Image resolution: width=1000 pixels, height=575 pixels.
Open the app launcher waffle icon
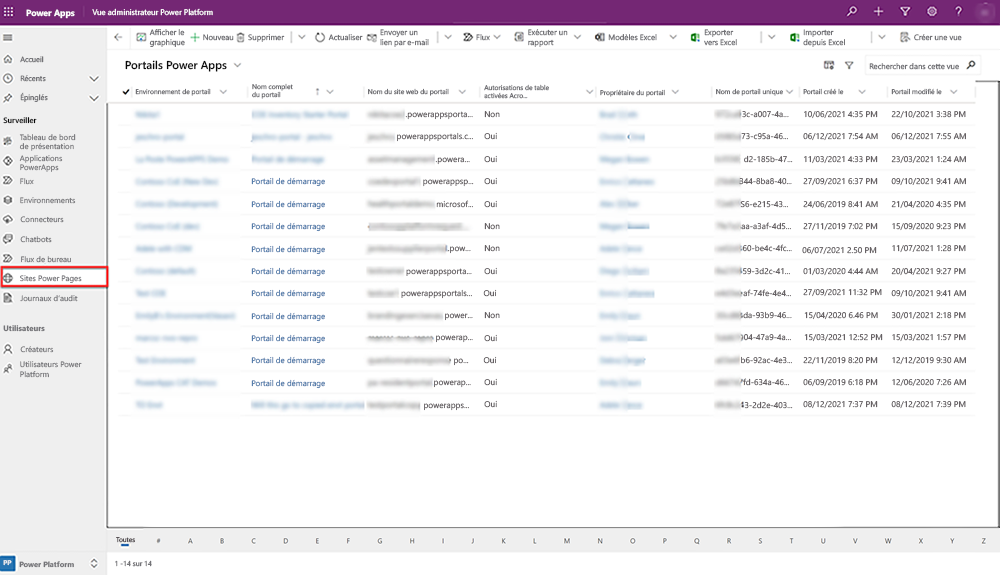8,11
